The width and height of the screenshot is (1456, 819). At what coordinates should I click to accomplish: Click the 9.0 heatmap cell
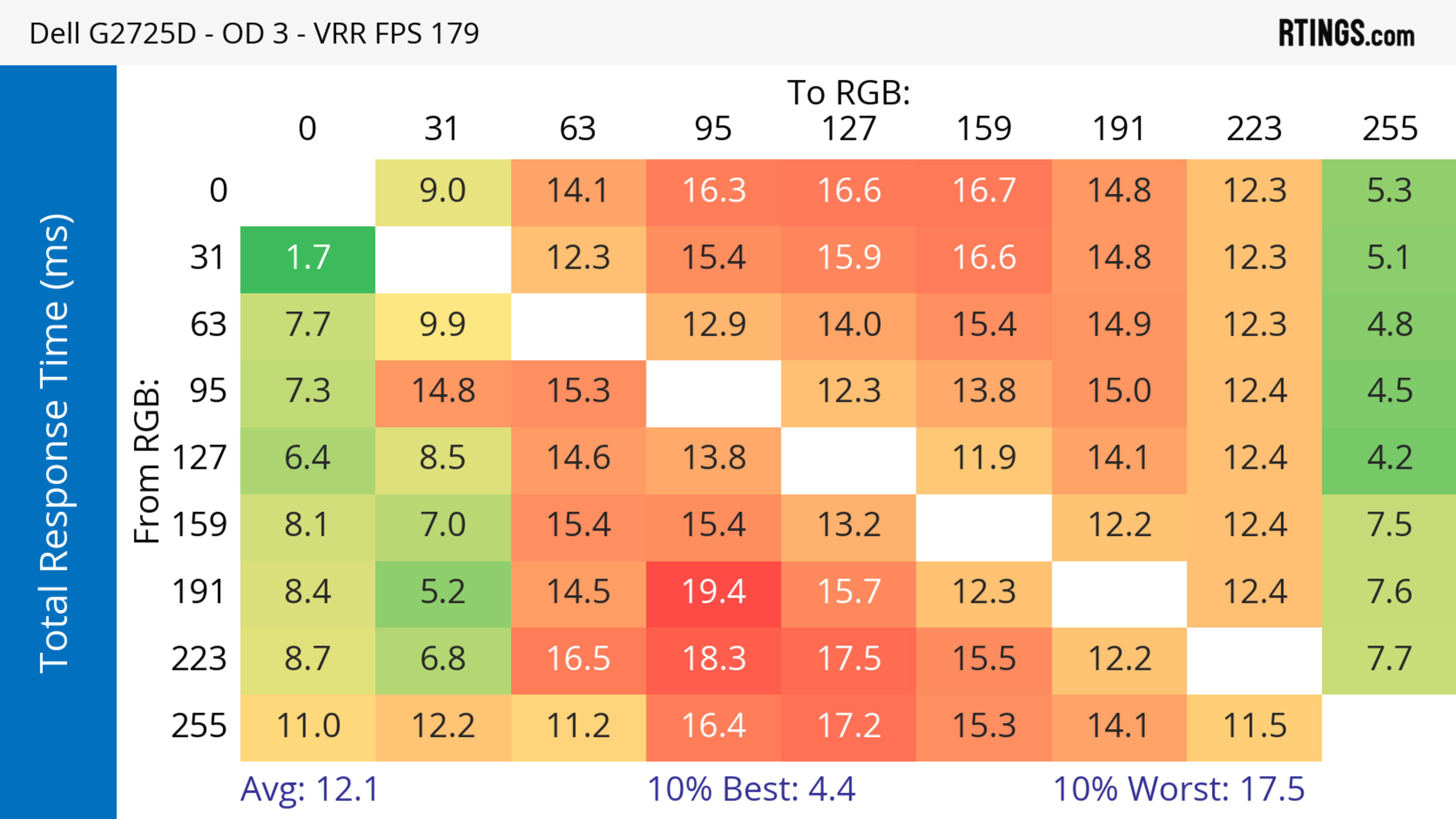tap(442, 191)
